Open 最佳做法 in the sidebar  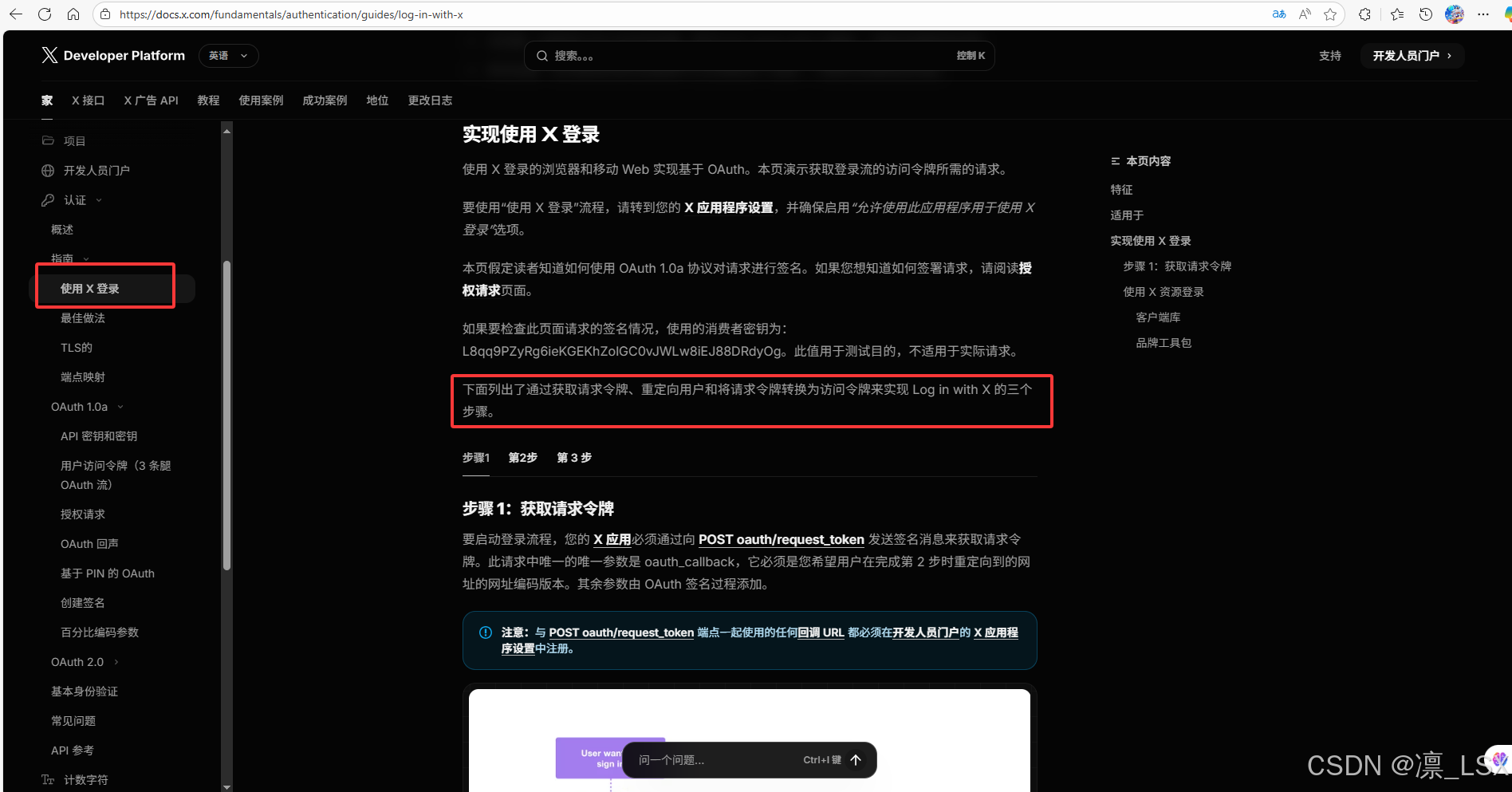[83, 318]
